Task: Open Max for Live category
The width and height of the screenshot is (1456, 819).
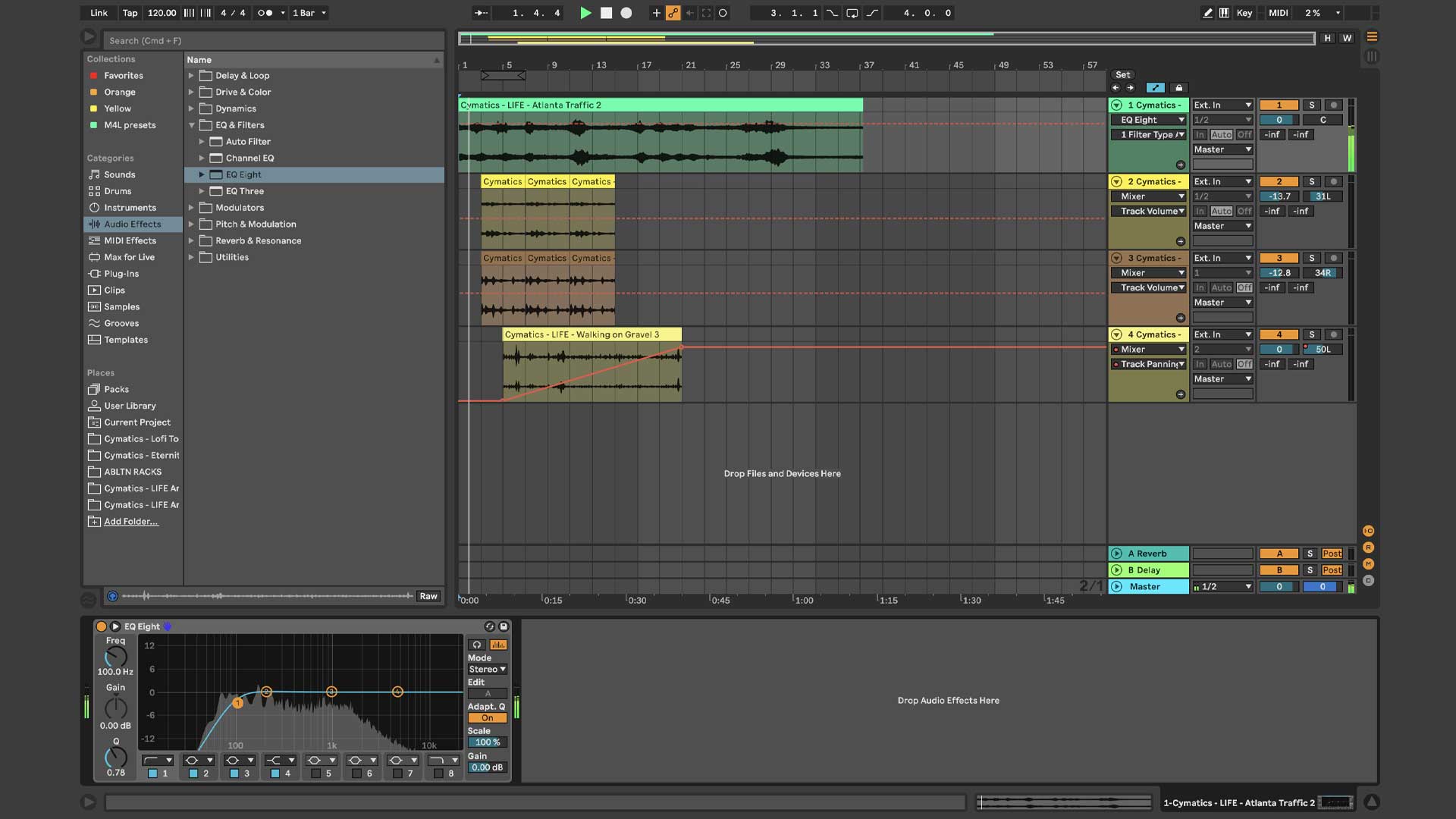Action: coord(129,257)
